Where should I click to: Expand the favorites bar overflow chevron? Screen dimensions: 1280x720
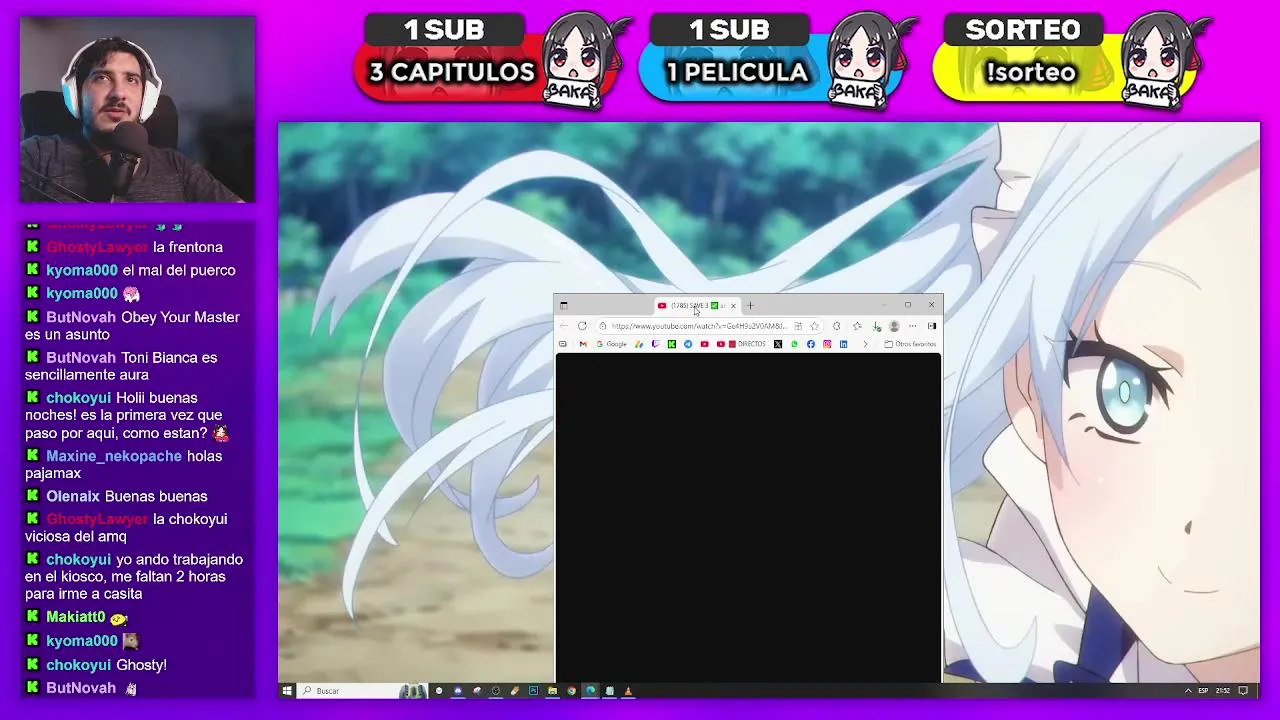click(866, 344)
